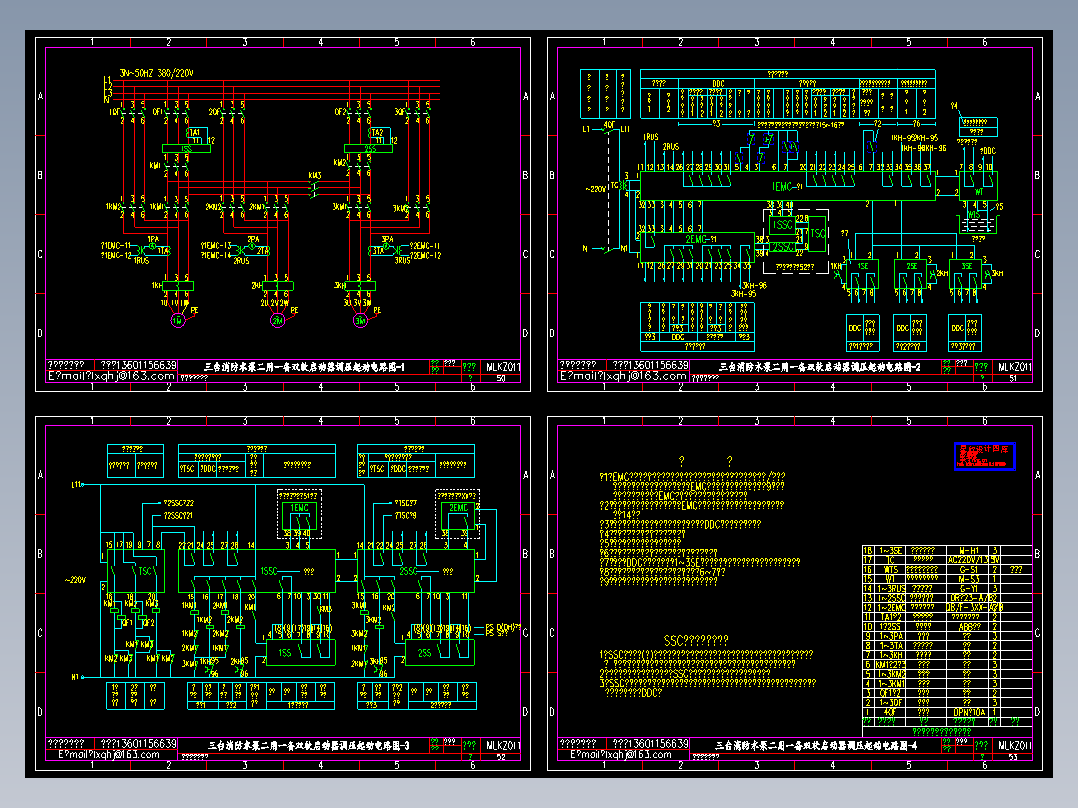Screen dimensions: 1078x808
Task: Click the TSC box inside sheet 2 dashed frame
Action: [x=817, y=234]
